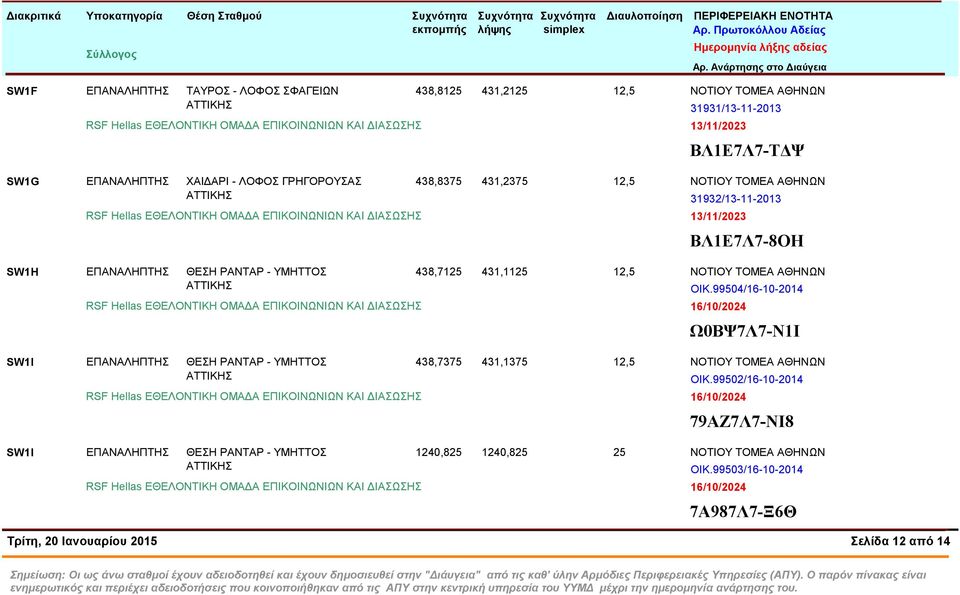The height and width of the screenshot is (595, 960).
Task: Click 'ΧΑΪΔΑΡΙ - ΛΟΦΟΣ ΓΡΗΓΟΡΟΥΣΑΣ' station location
Action: [274, 181]
